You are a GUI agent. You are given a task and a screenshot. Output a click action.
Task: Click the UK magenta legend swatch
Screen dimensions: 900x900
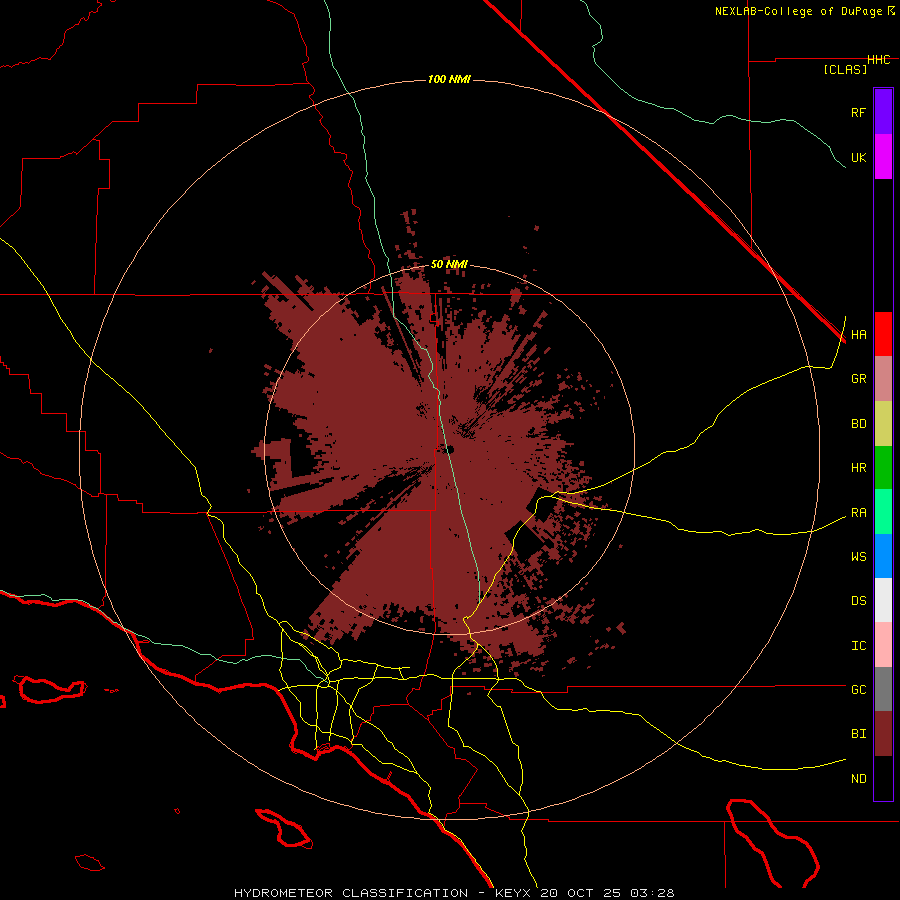tap(883, 157)
